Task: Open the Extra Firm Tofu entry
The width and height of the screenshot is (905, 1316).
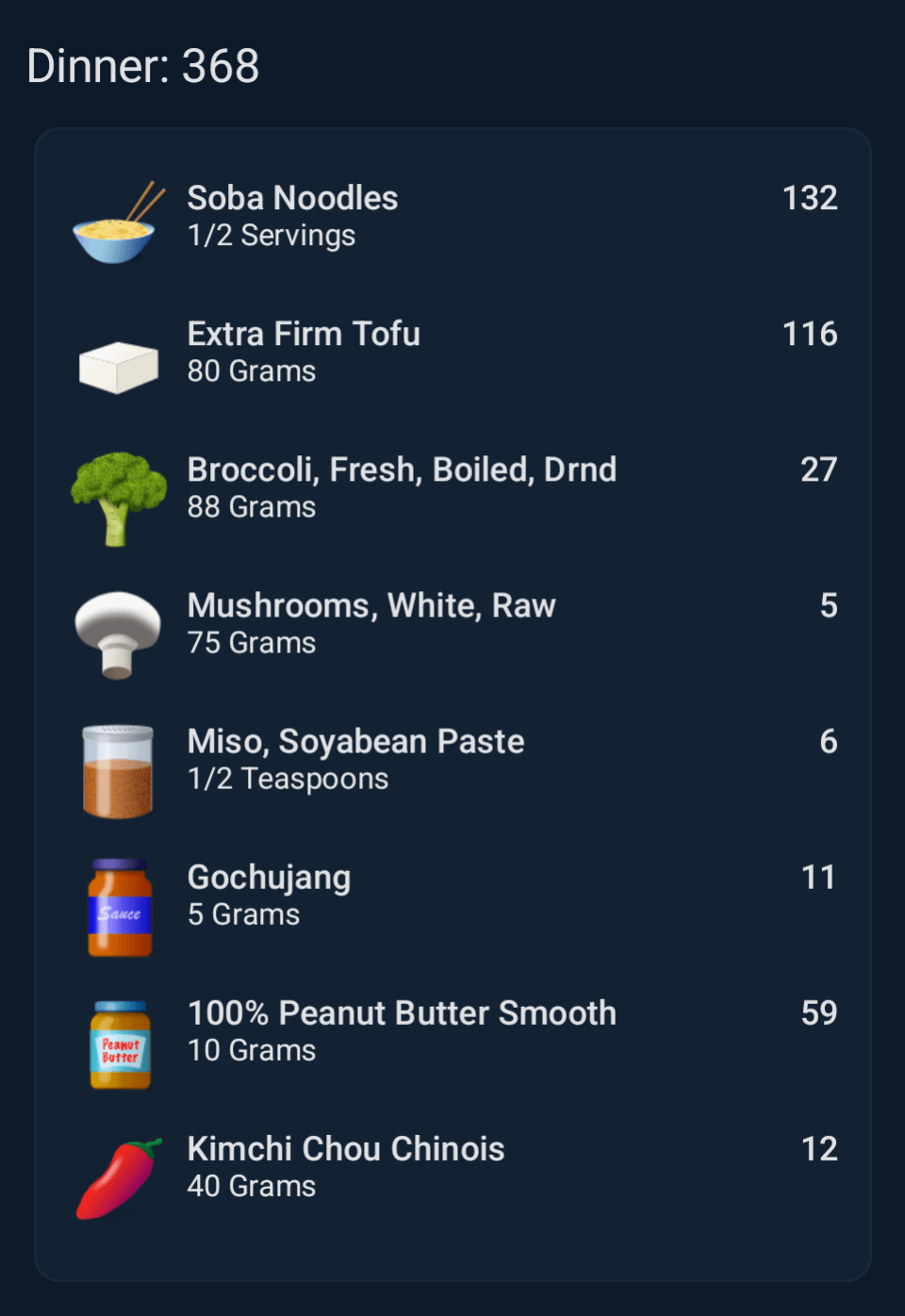Action: click(x=304, y=334)
